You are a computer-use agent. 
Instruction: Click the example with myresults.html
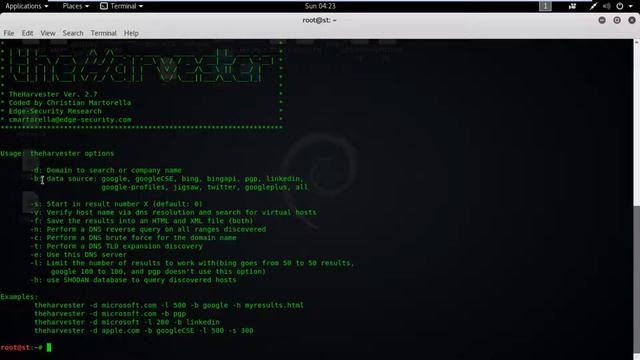pos(169,305)
